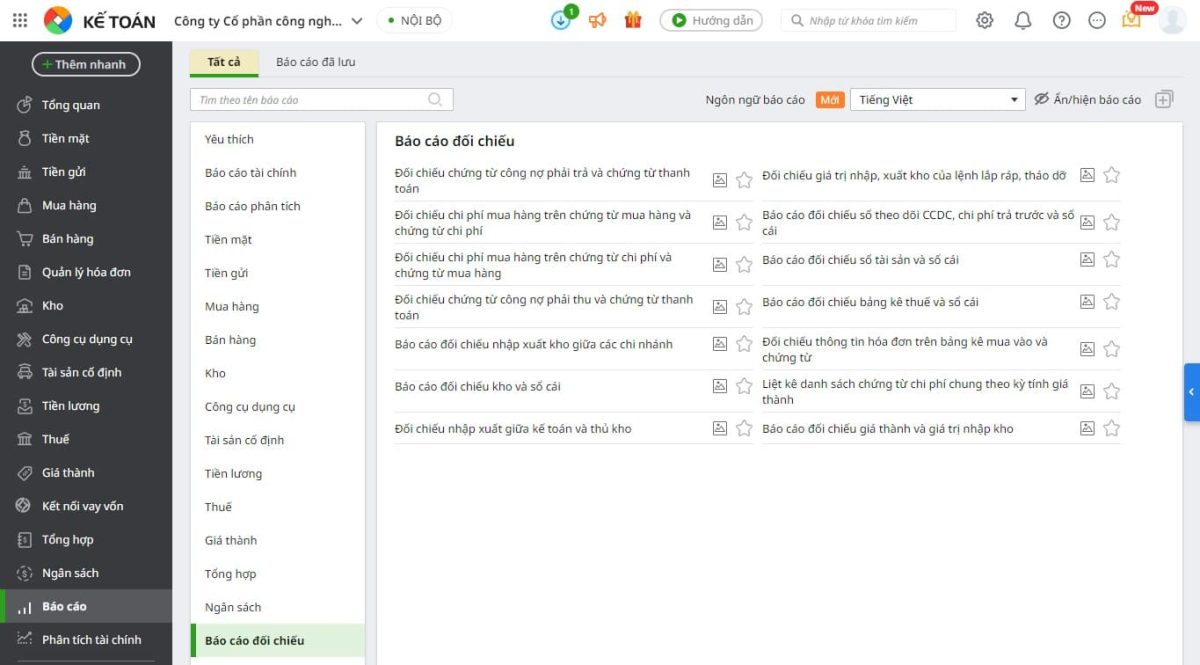This screenshot has height=665, width=1200.
Task: Open 'Báo cáo đối chiếu sổ tài sản và sổ cái'
Action: [860, 260]
